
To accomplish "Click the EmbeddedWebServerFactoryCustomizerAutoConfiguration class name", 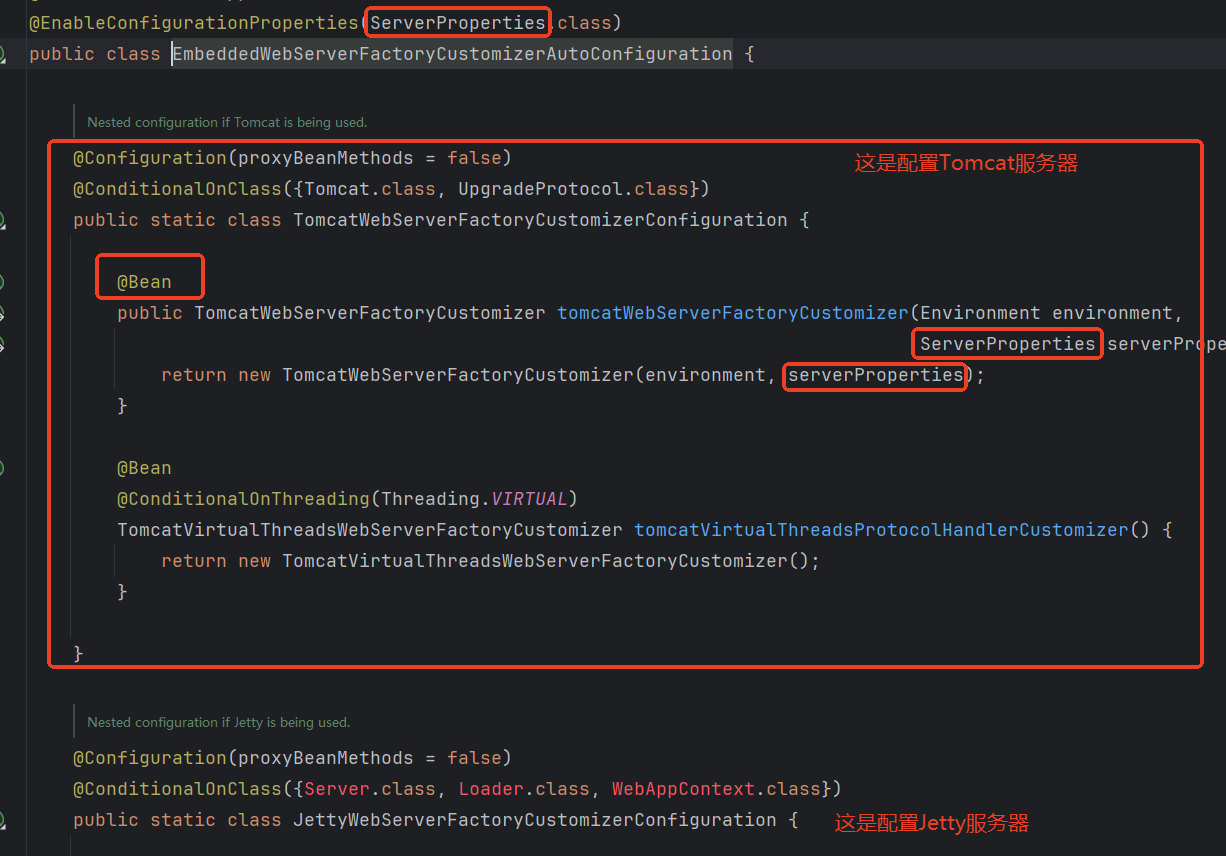I will pyautogui.click(x=452, y=54).
